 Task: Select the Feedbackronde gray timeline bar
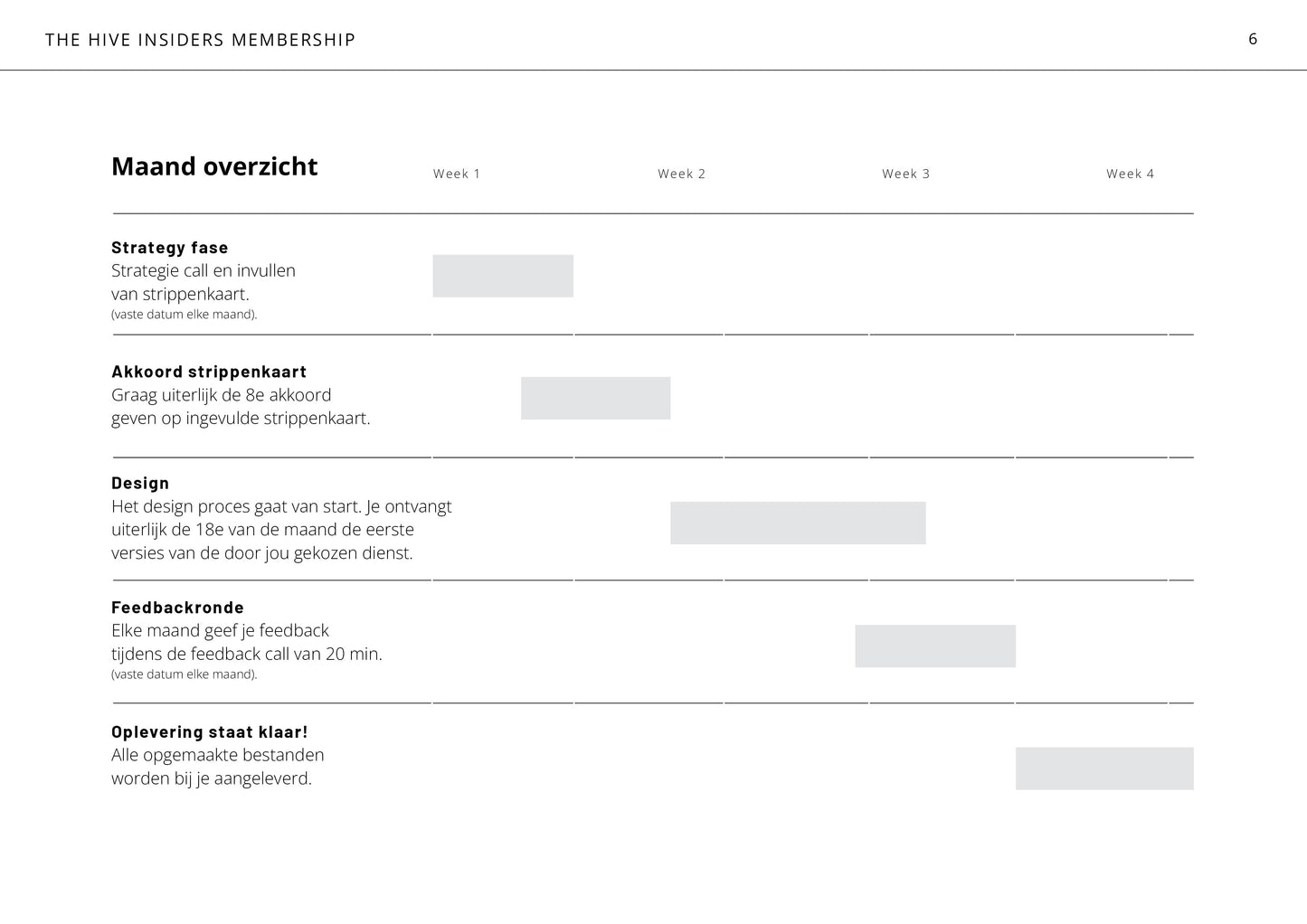click(935, 646)
